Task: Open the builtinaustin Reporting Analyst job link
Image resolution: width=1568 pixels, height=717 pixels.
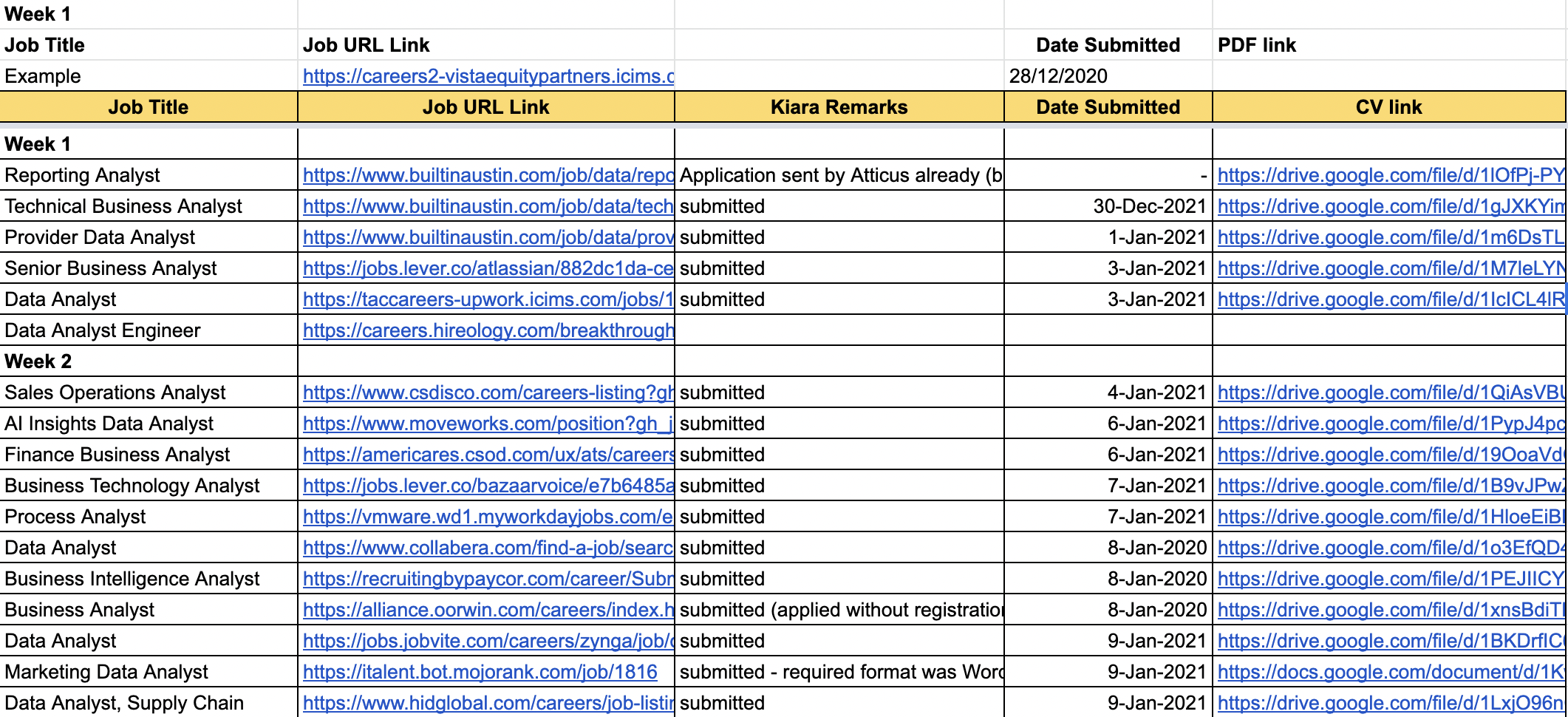Action: (x=488, y=175)
